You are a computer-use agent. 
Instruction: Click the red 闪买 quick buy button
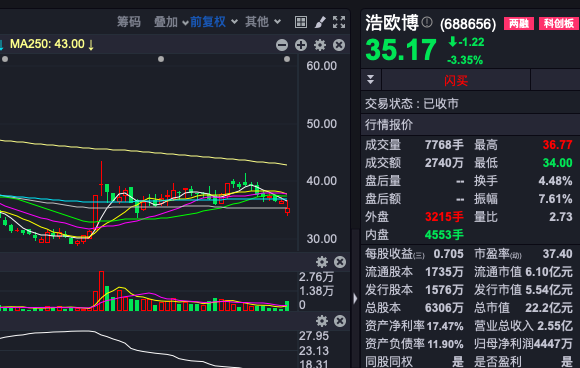point(456,80)
